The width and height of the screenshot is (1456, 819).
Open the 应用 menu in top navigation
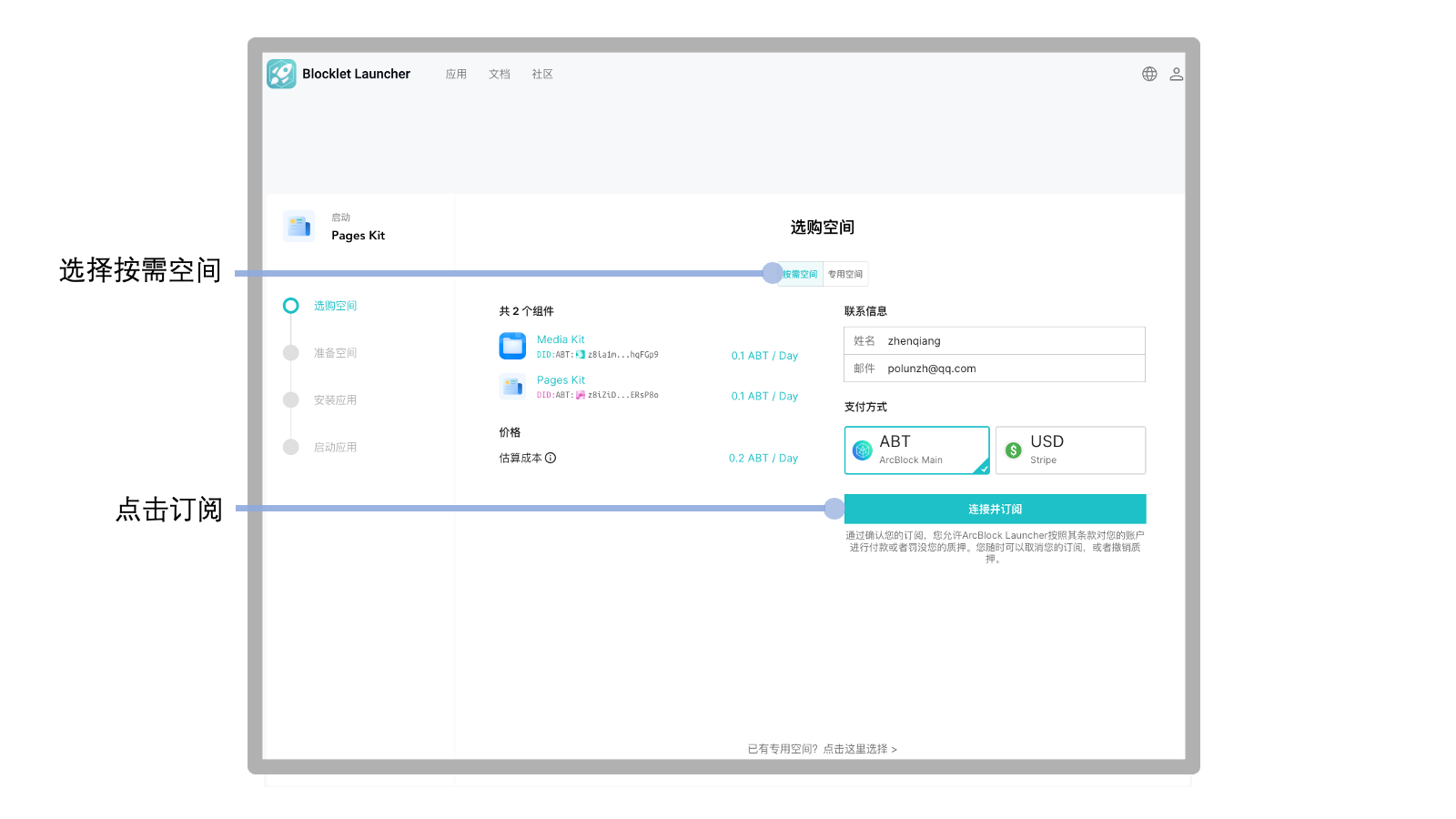click(456, 75)
